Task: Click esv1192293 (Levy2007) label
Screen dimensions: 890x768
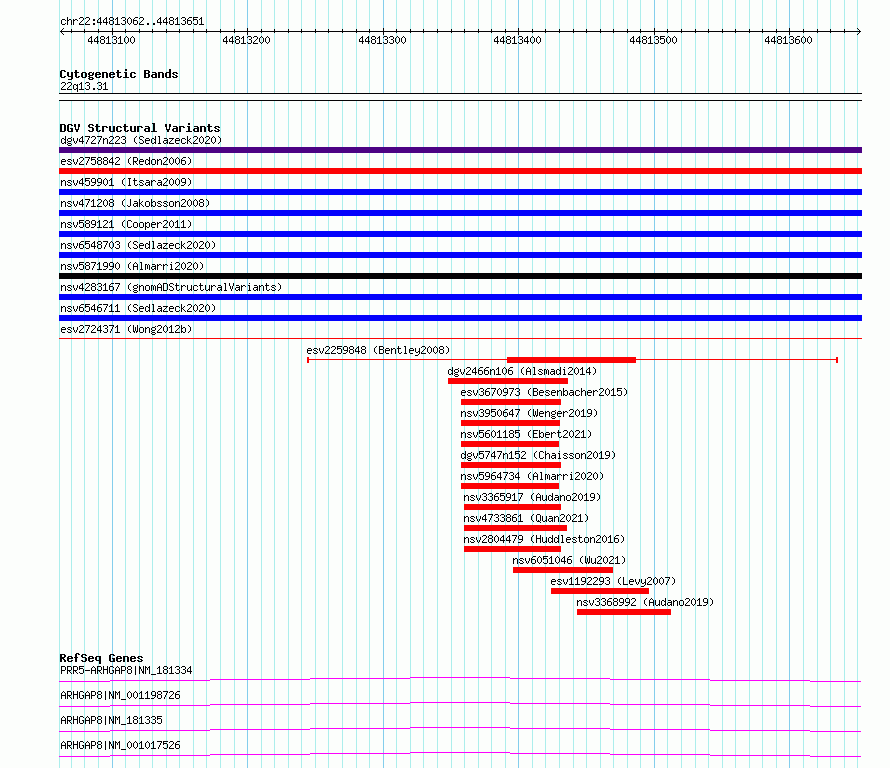Action: tap(613, 581)
